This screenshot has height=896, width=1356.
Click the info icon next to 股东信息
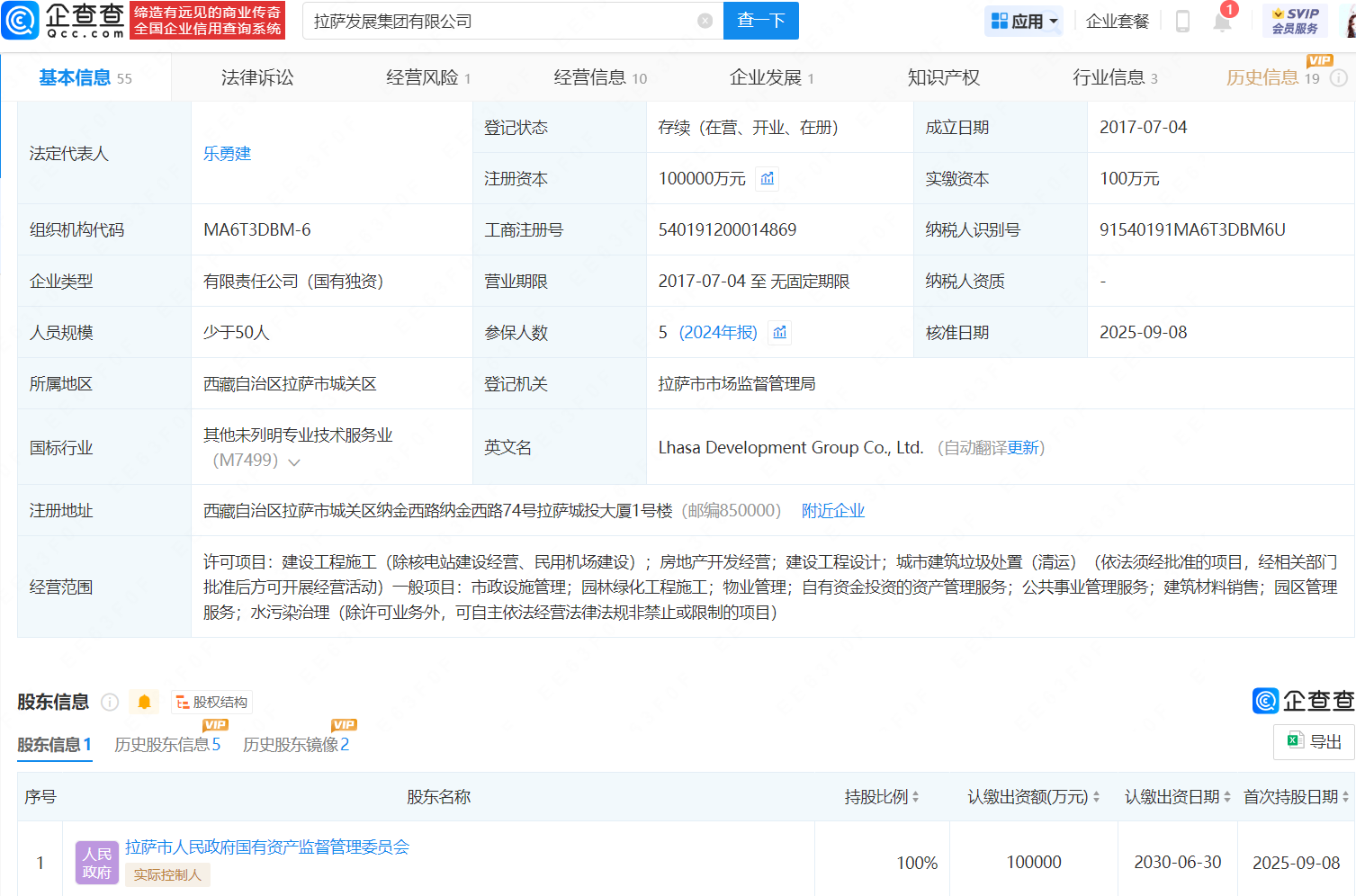coord(109,702)
